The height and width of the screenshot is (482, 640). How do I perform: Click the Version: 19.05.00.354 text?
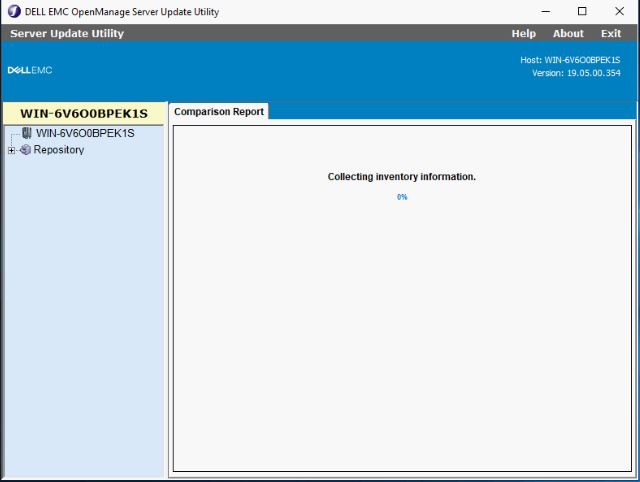[576, 73]
